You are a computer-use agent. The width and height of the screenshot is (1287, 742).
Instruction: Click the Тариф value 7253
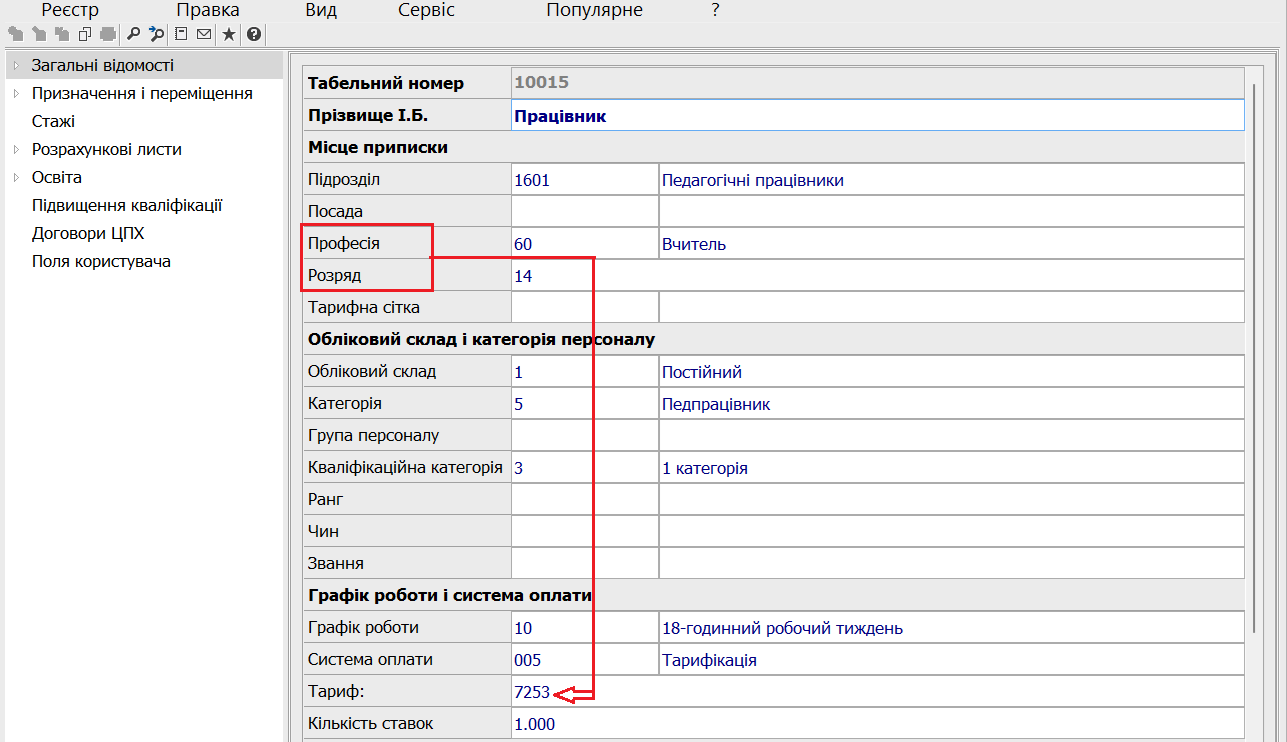click(x=877, y=692)
